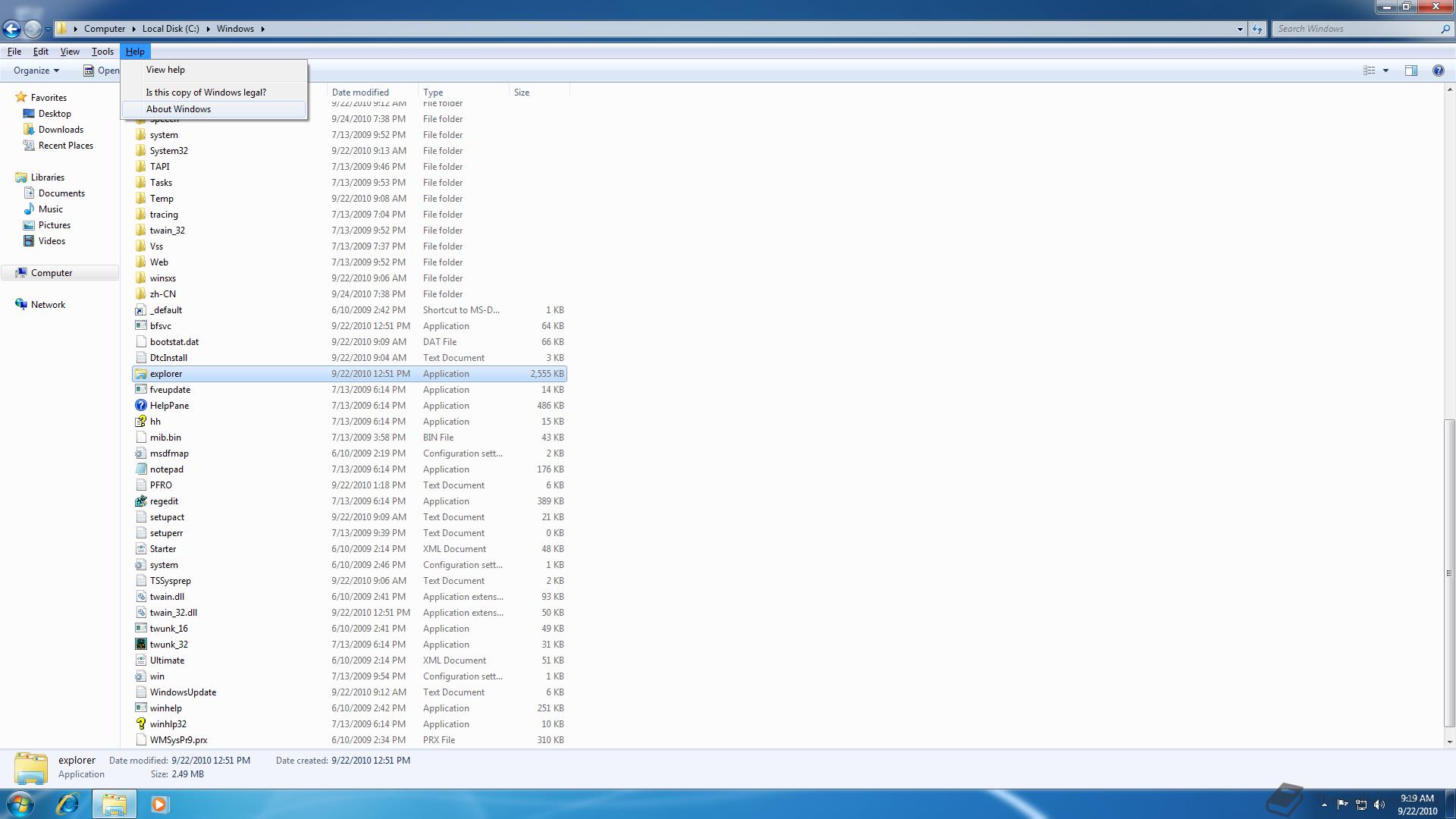Viewport: 1456px width, 819px height.
Task: Open Windows Media Player taskbar icon
Action: point(159,804)
